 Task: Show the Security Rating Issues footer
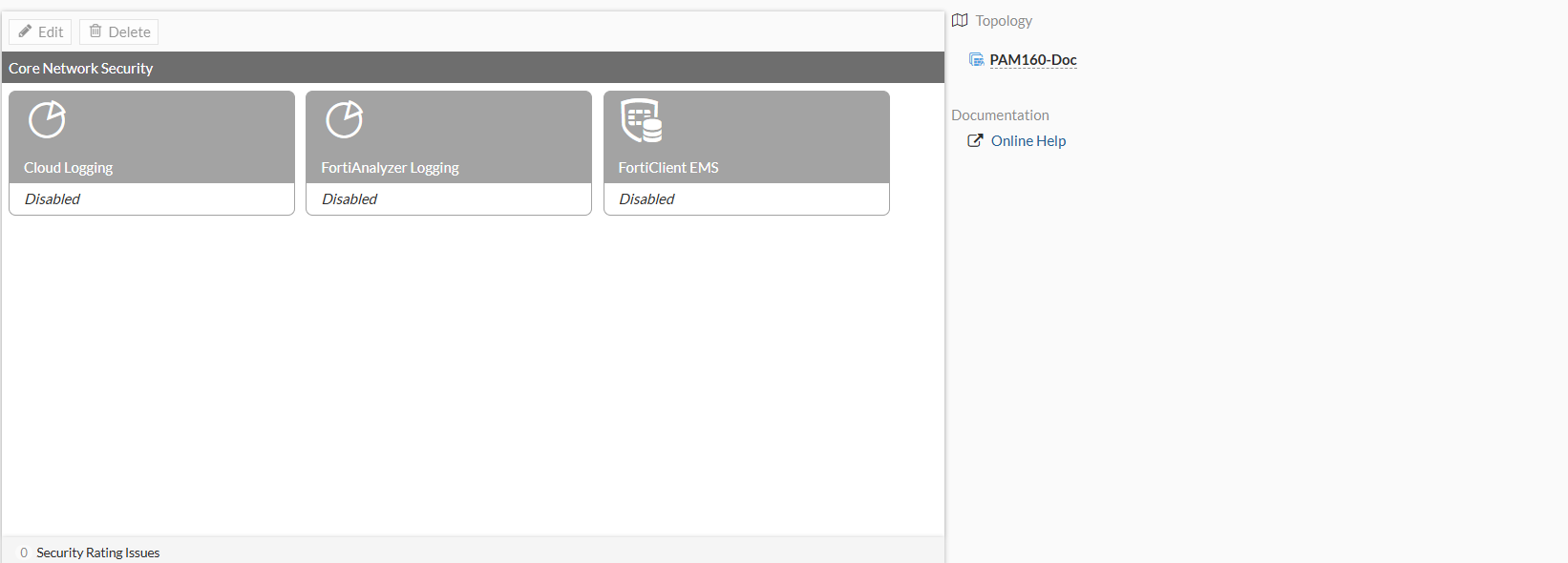[97, 553]
